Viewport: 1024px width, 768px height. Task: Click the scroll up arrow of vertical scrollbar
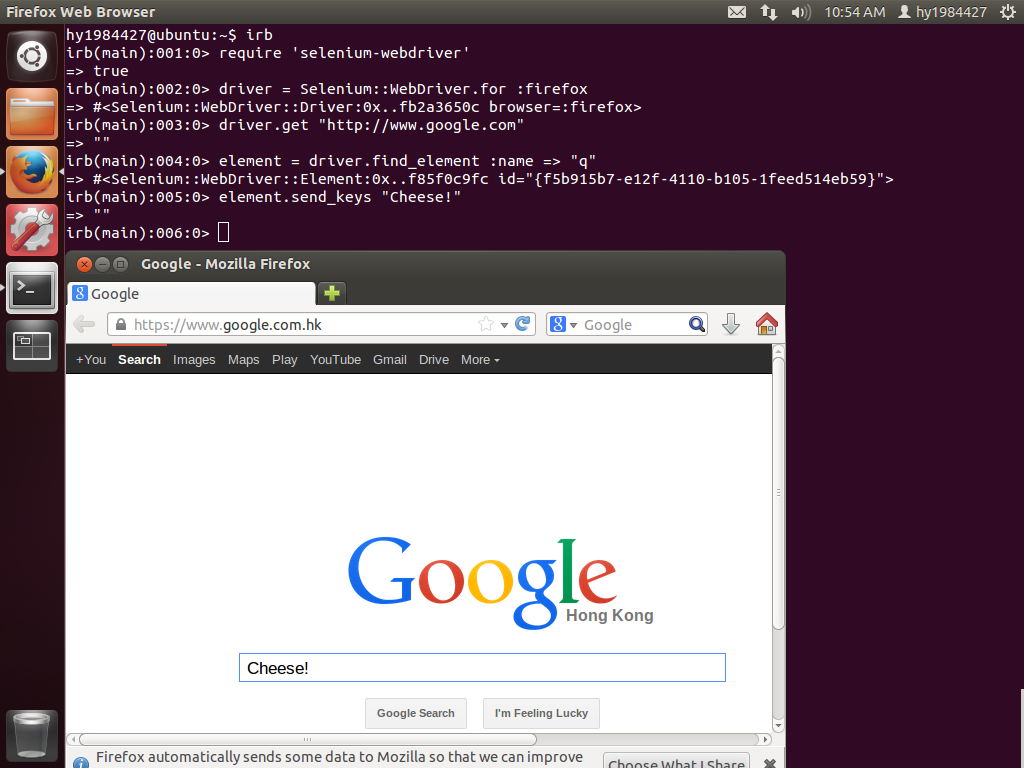[778, 350]
